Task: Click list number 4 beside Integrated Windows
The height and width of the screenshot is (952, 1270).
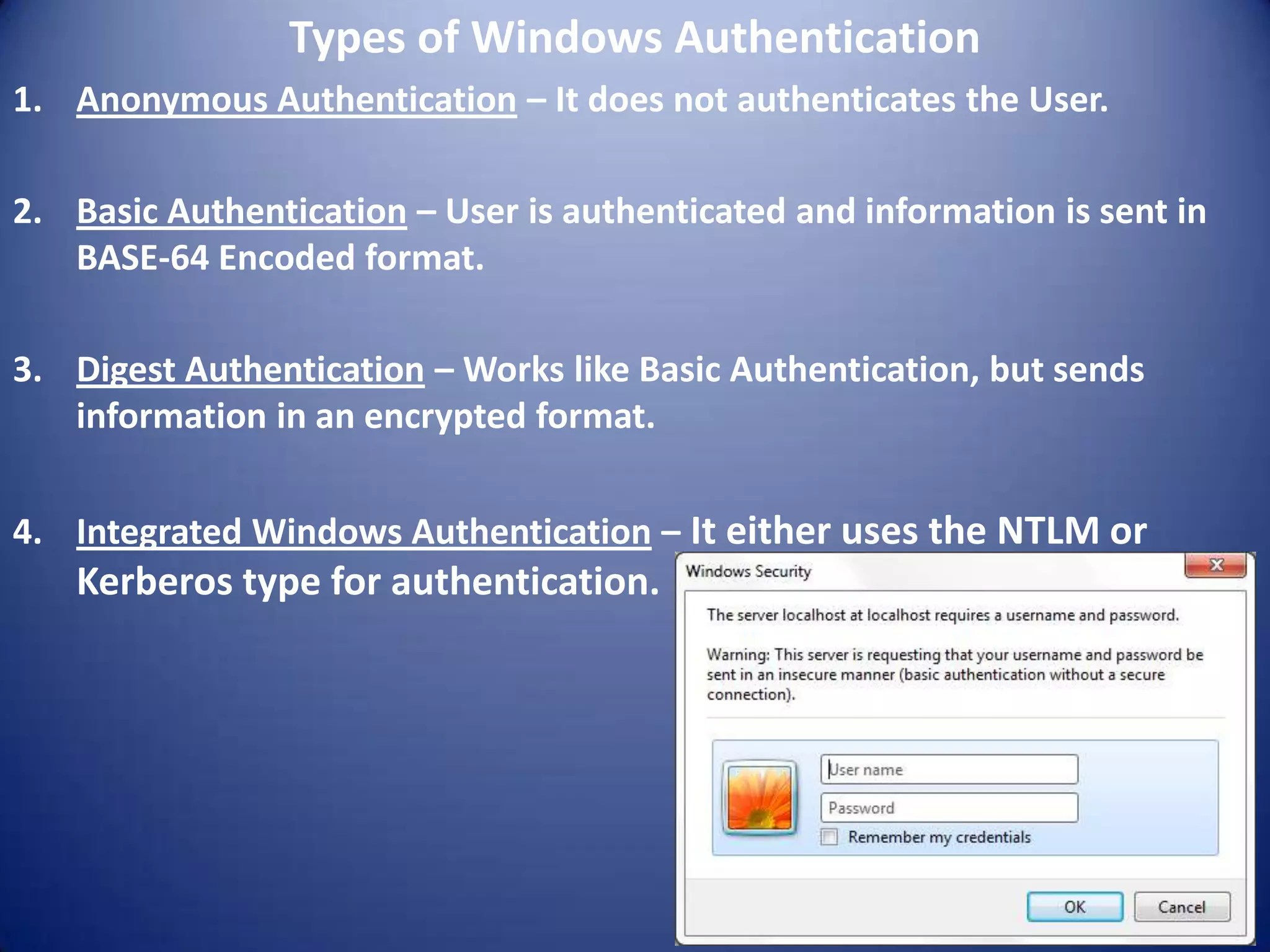Action: (x=27, y=532)
